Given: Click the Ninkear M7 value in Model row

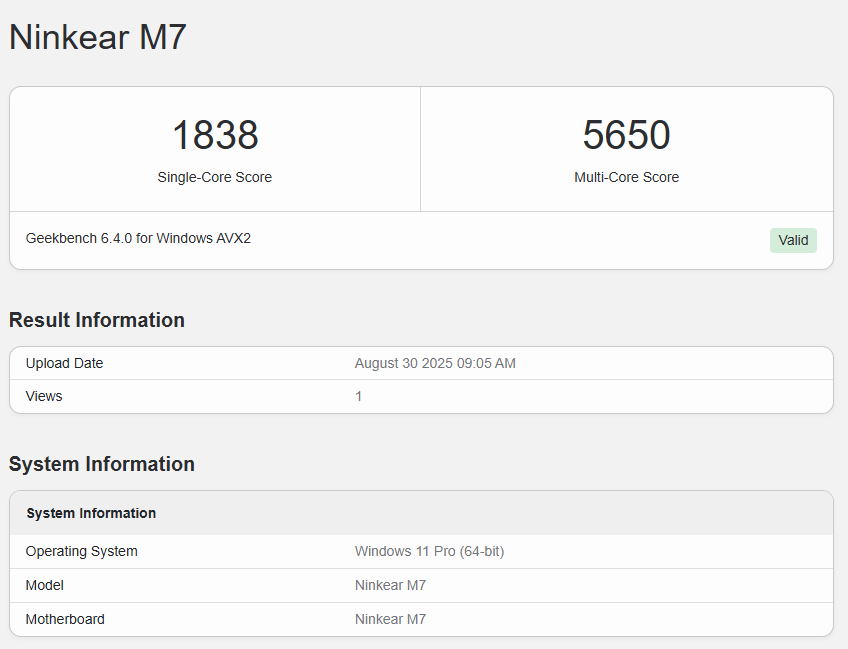Looking at the screenshot, I should (x=390, y=585).
